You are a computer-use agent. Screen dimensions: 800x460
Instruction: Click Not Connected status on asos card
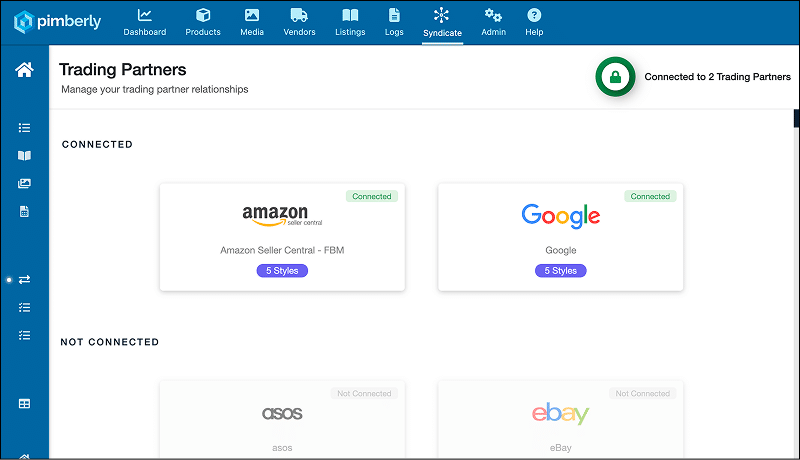coord(364,394)
